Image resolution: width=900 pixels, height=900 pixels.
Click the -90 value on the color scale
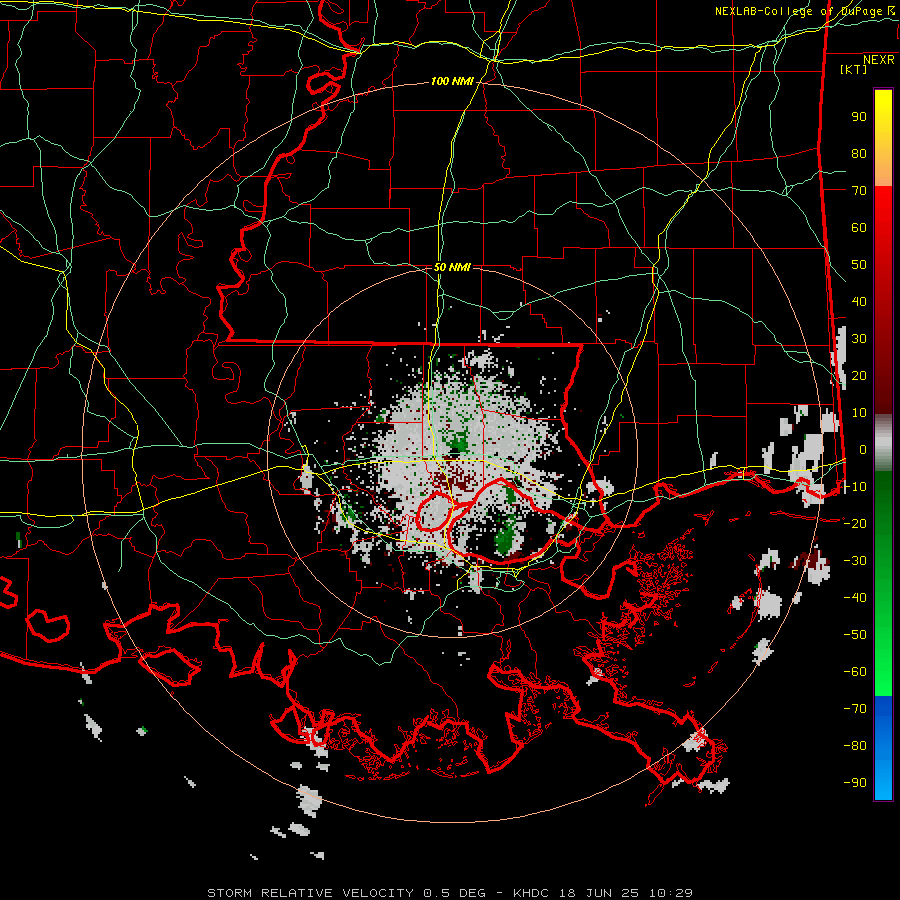(855, 783)
